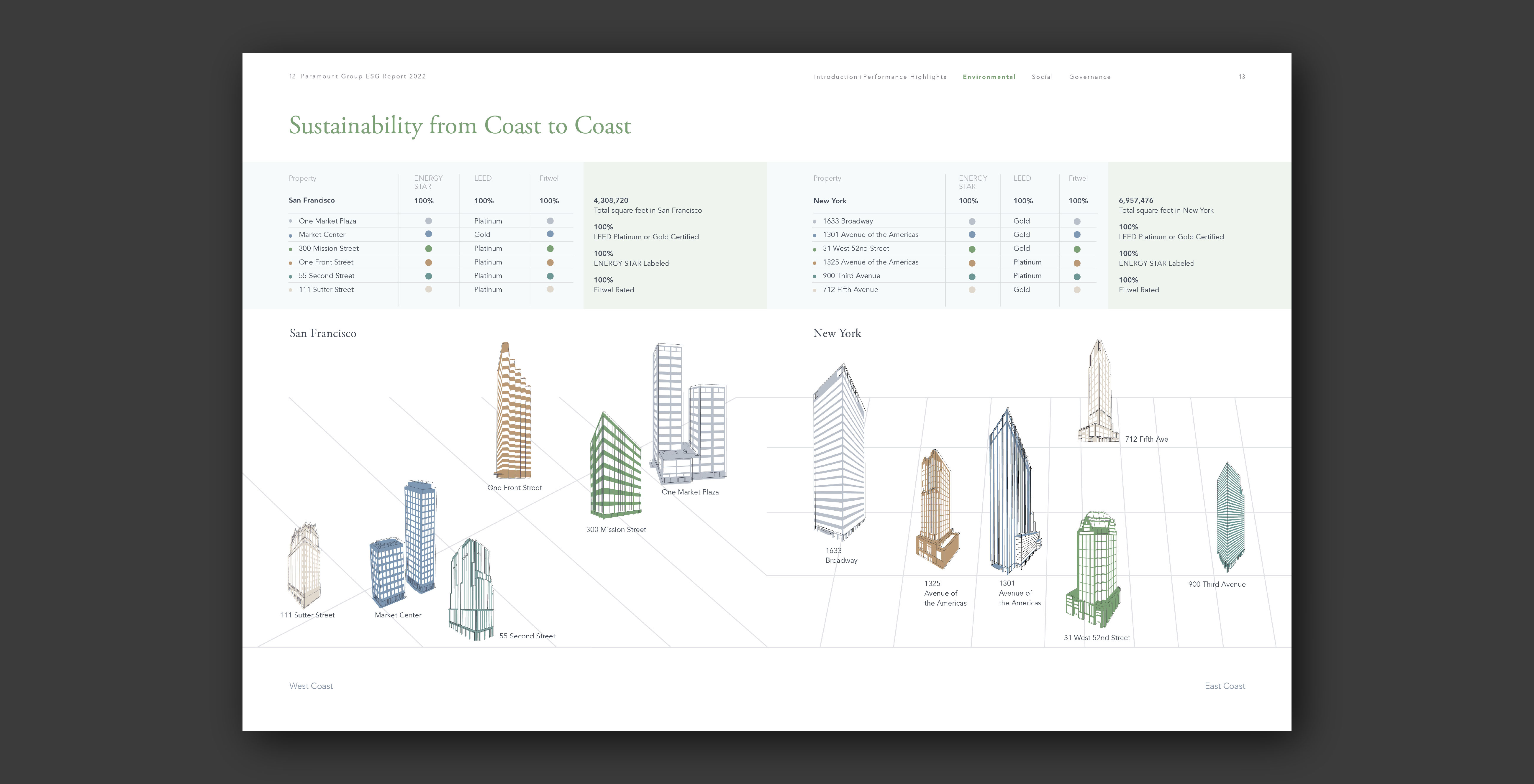The image size is (1534, 784).
Task: Click the One Market Plaza building illustration
Action: (x=689, y=413)
